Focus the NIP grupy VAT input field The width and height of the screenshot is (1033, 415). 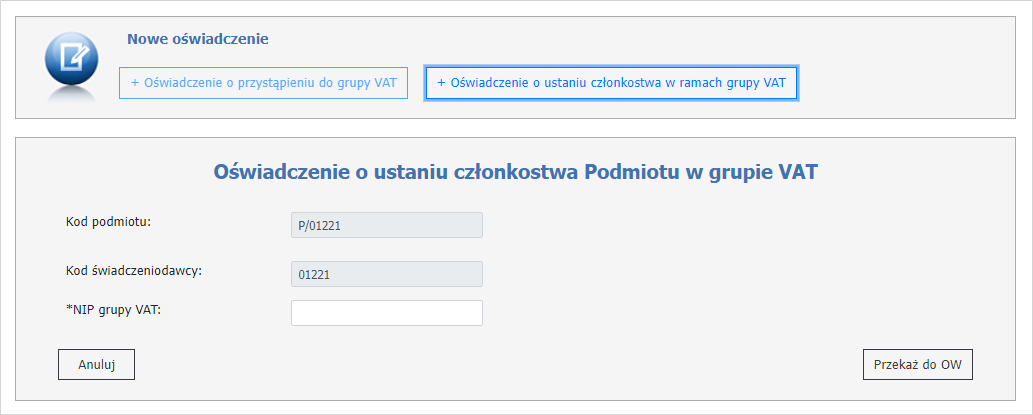pyautogui.click(x=387, y=313)
